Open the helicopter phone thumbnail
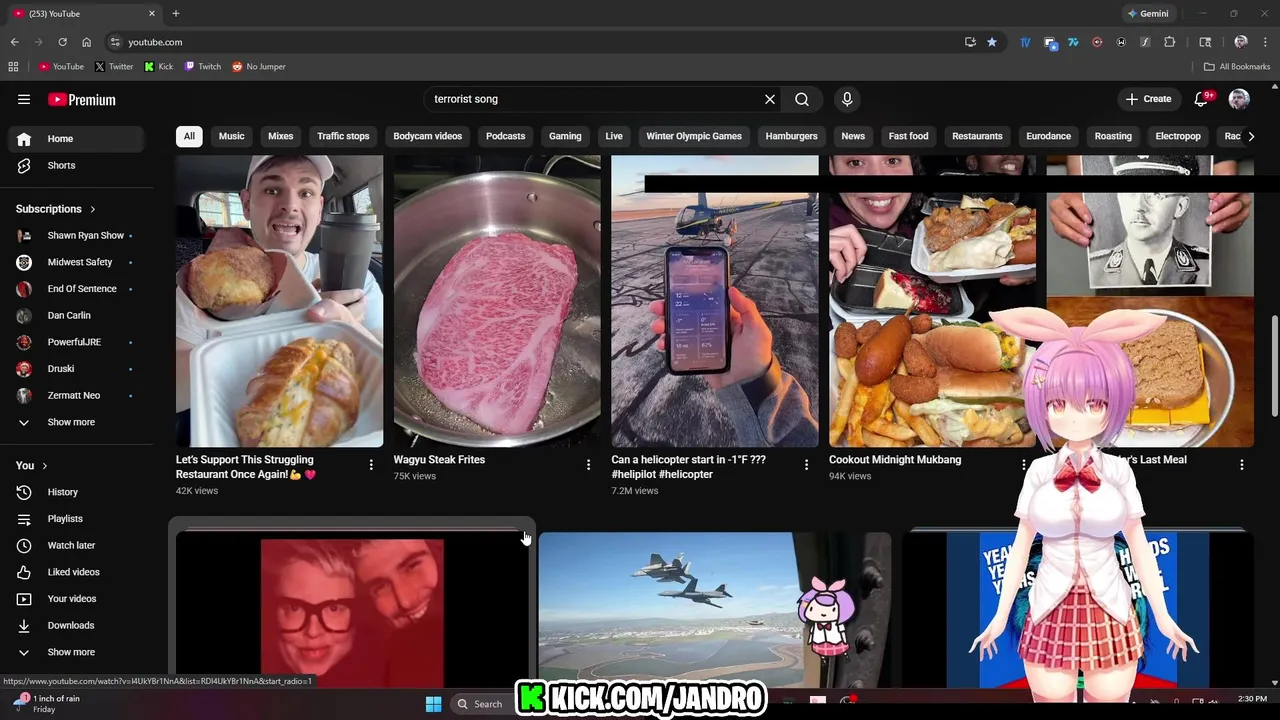 (x=715, y=300)
